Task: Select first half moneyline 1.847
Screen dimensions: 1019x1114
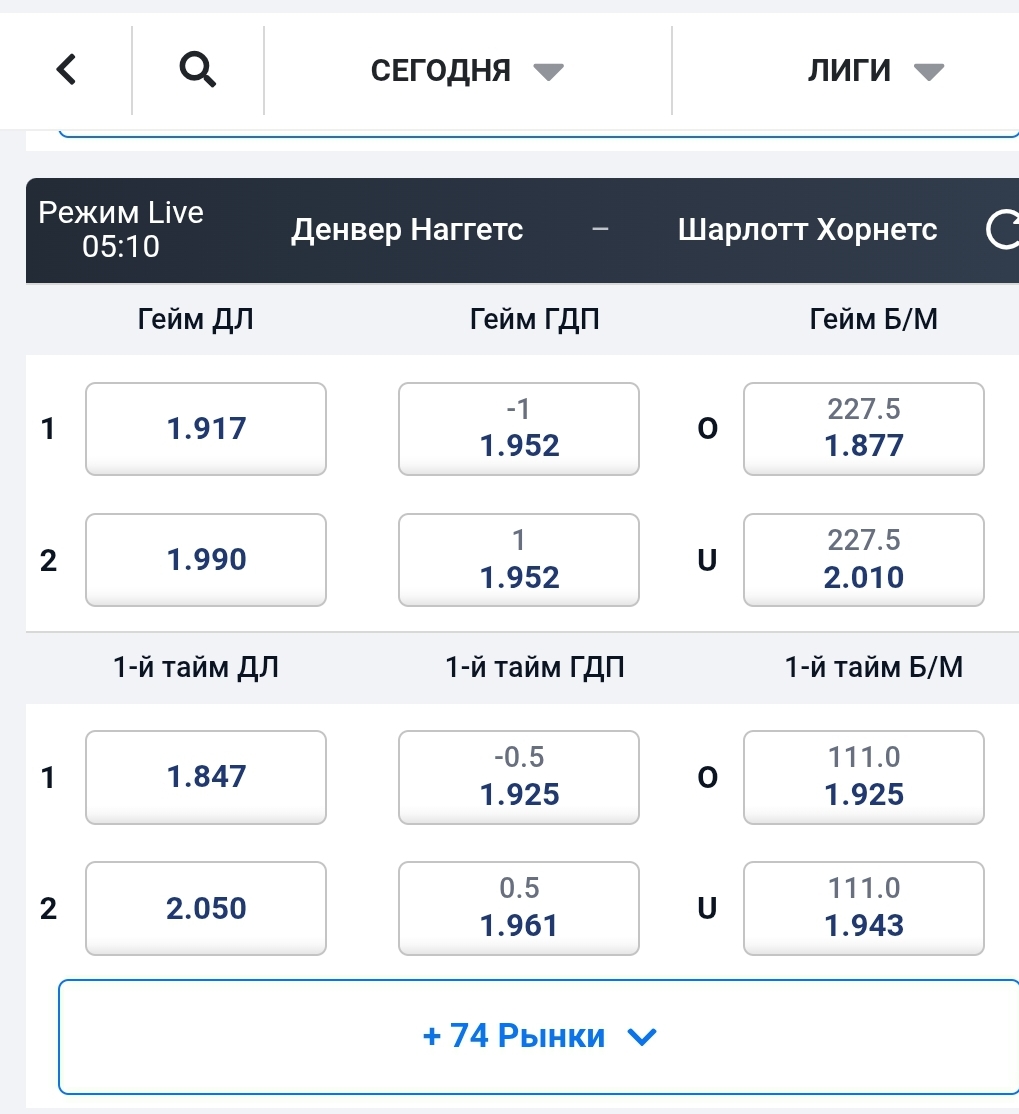Action: point(206,777)
